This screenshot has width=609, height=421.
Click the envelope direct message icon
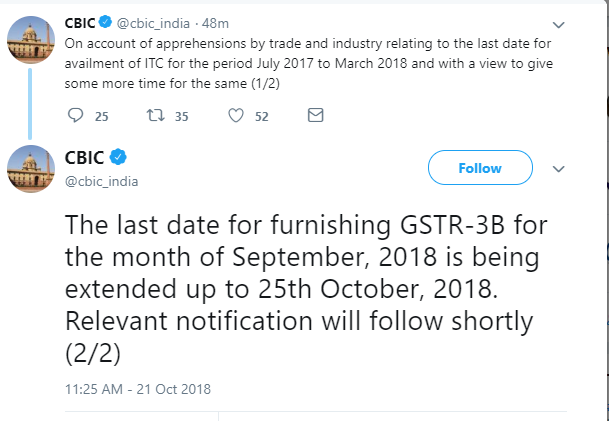[x=315, y=115]
